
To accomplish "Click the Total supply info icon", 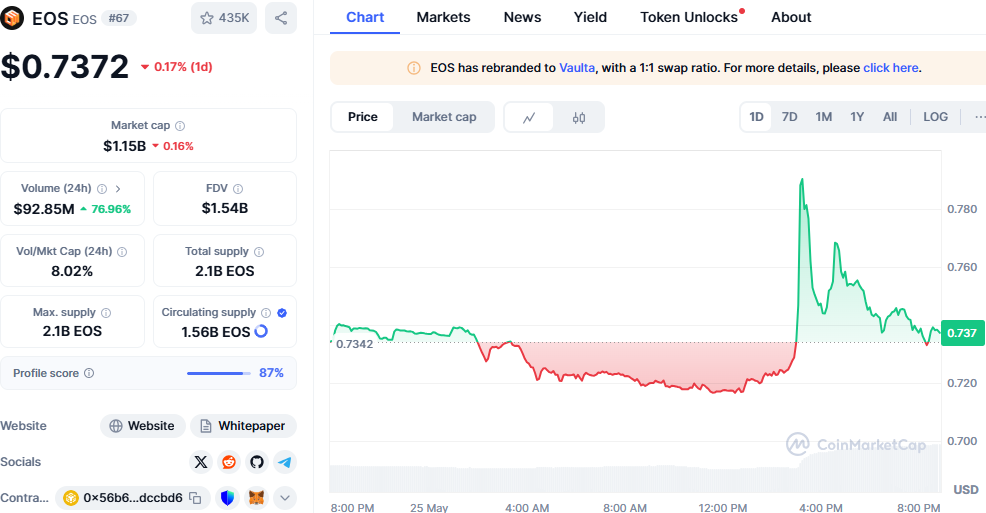I will [258, 251].
